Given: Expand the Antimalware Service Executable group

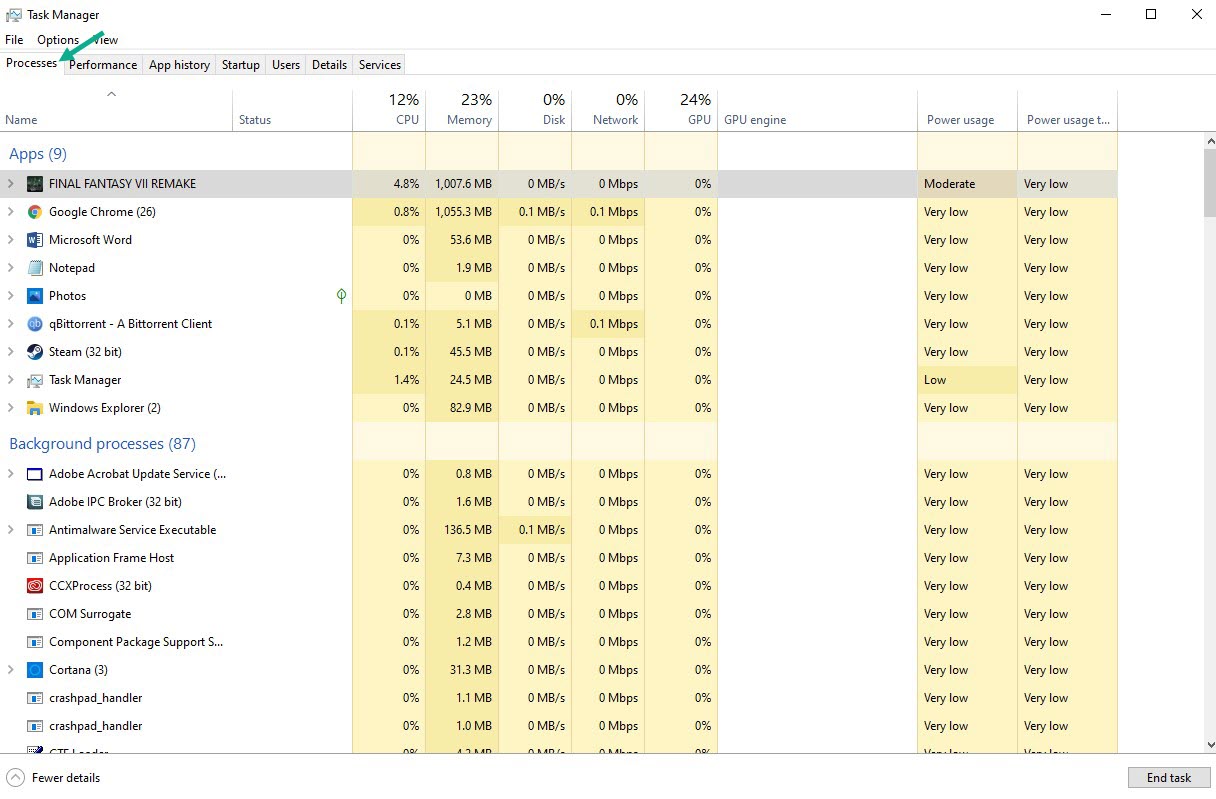Looking at the screenshot, I should tap(11, 530).
